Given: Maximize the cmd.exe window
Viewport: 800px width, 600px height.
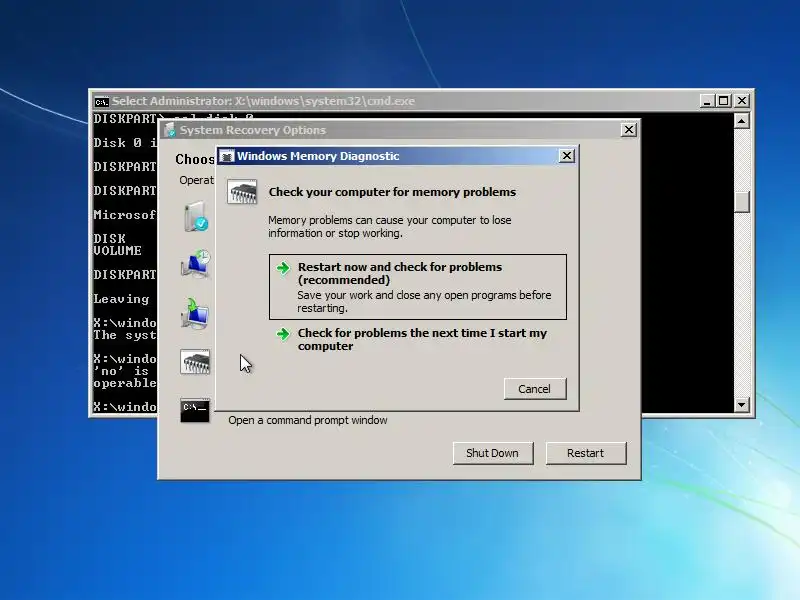Looking at the screenshot, I should [723, 101].
